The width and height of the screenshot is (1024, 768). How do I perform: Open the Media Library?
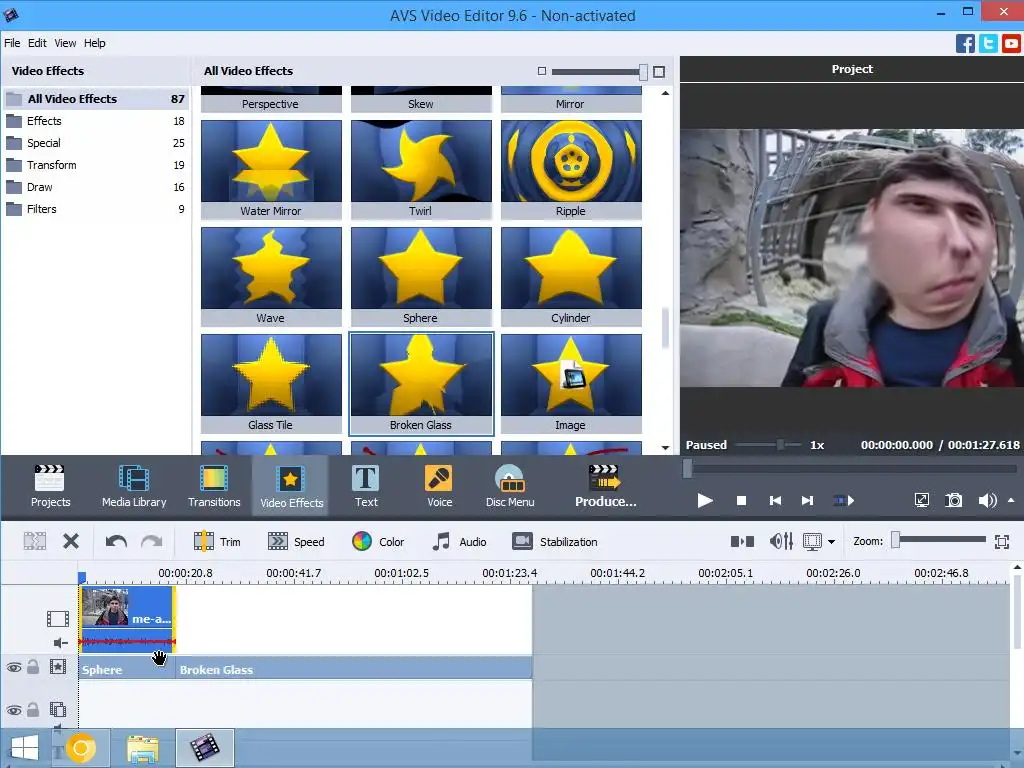[x=134, y=486]
